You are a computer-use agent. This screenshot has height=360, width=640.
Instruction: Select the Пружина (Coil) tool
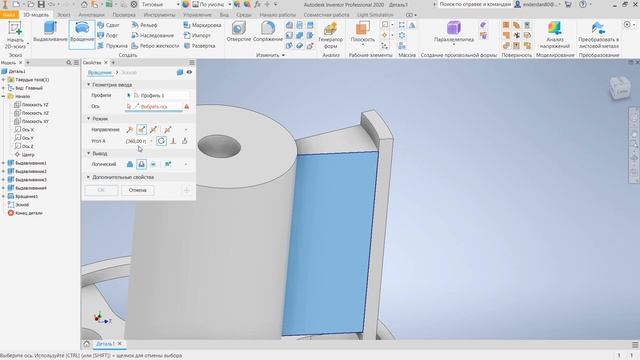coord(113,46)
